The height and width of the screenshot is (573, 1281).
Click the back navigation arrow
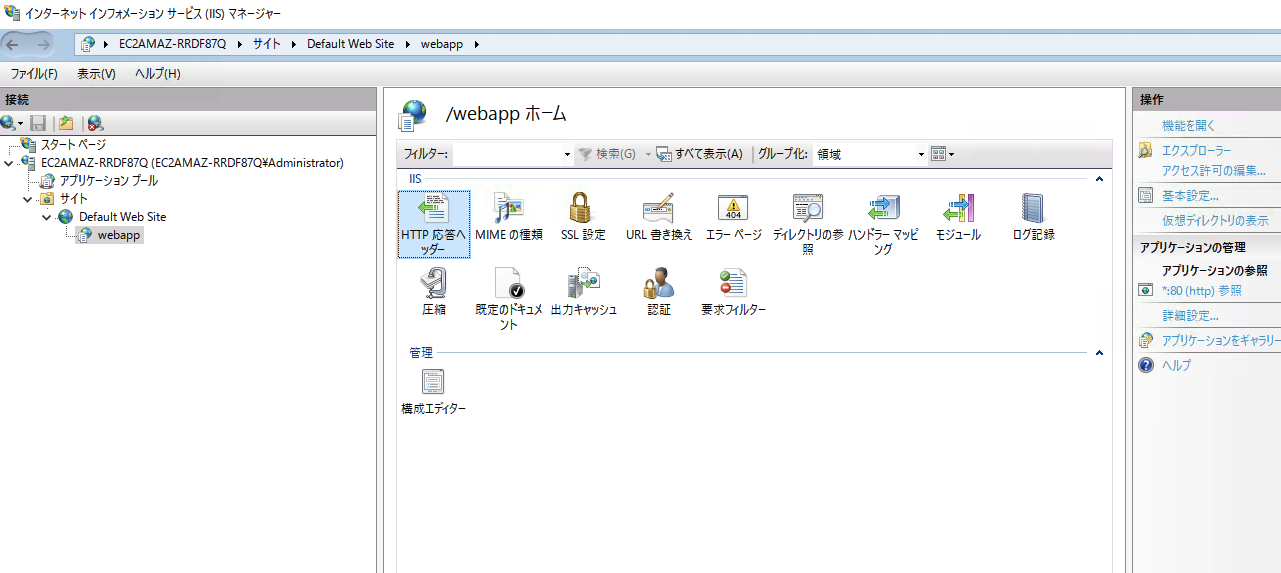point(14,44)
